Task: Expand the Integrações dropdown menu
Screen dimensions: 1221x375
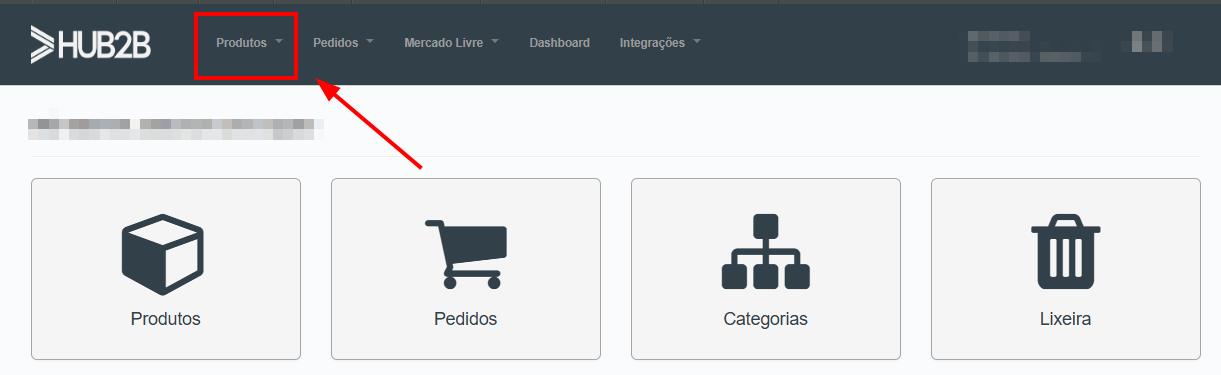Action: (660, 43)
